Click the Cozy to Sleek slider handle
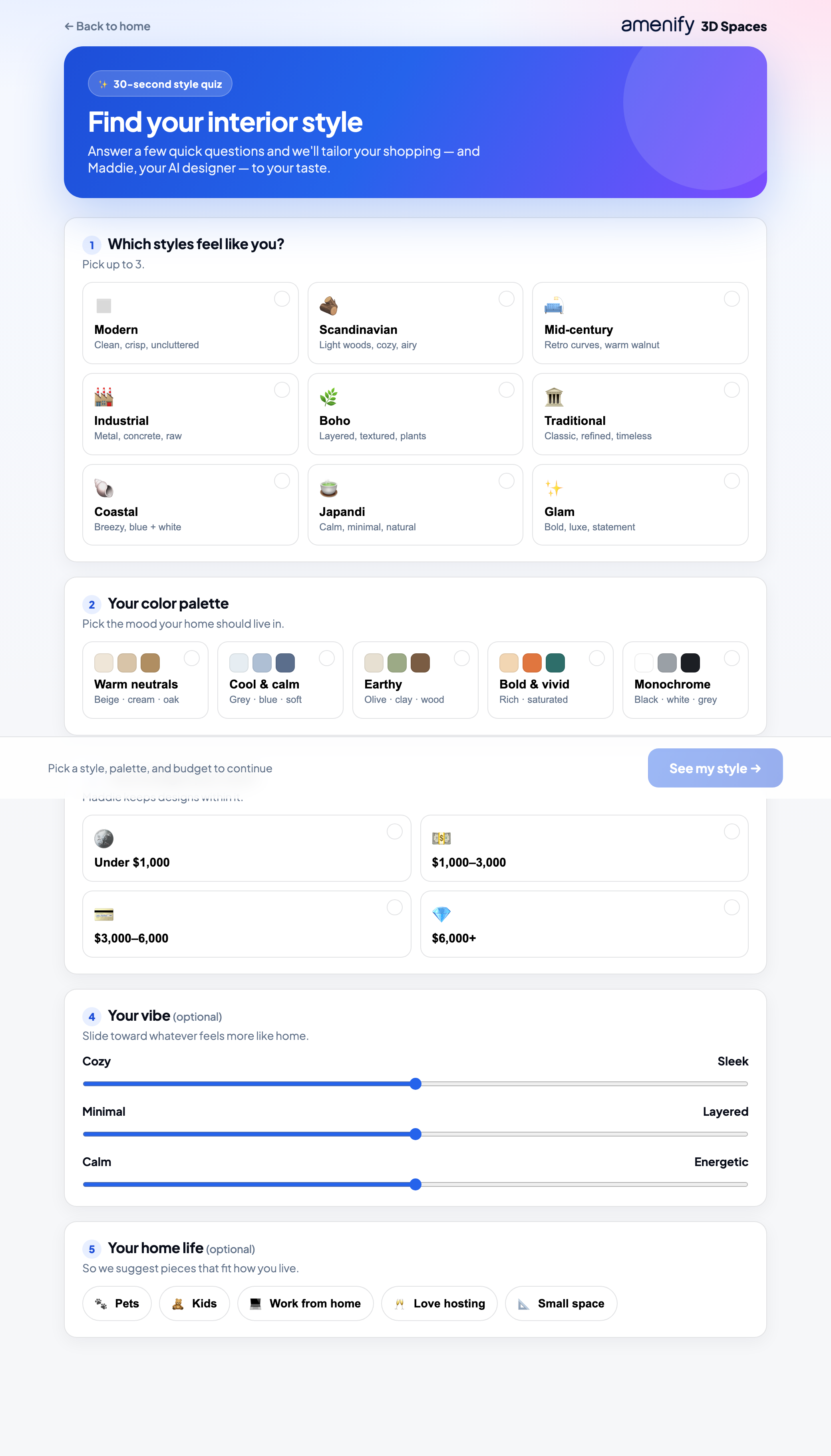The width and height of the screenshot is (831, 1456). [x=415, y=1083]
